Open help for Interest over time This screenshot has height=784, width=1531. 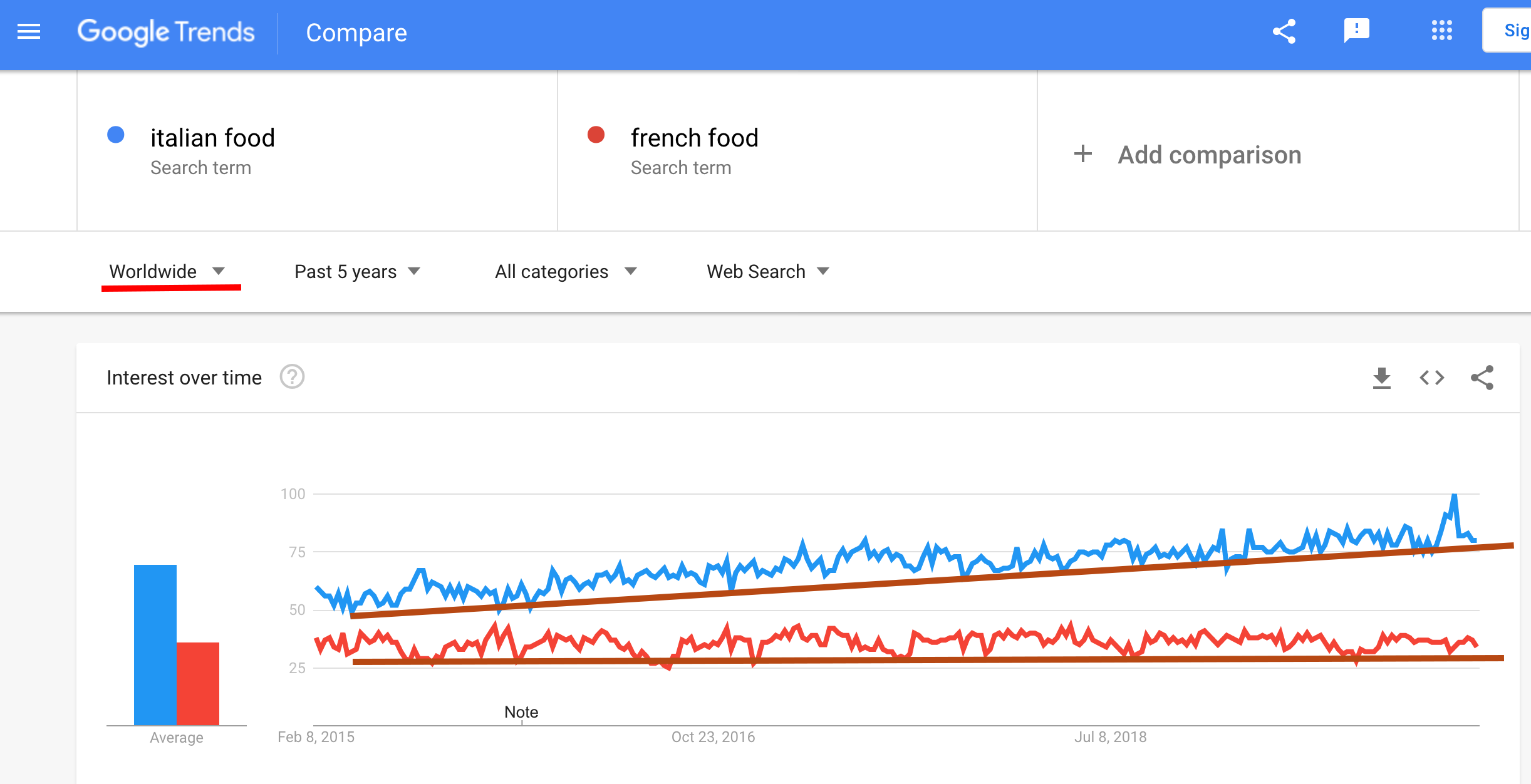pyautogui.click(x=292, y=378)
